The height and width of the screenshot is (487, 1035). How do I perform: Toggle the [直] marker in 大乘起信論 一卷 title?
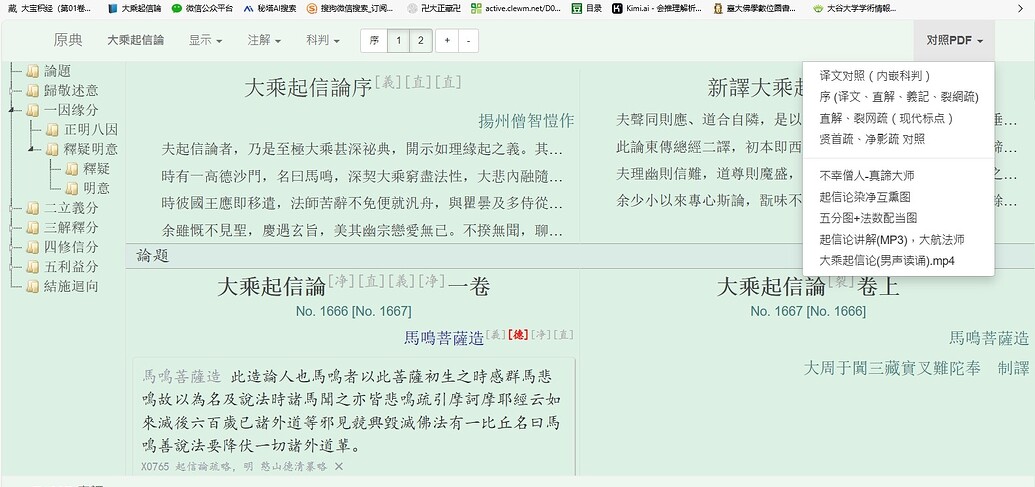(x=371, y=281)
